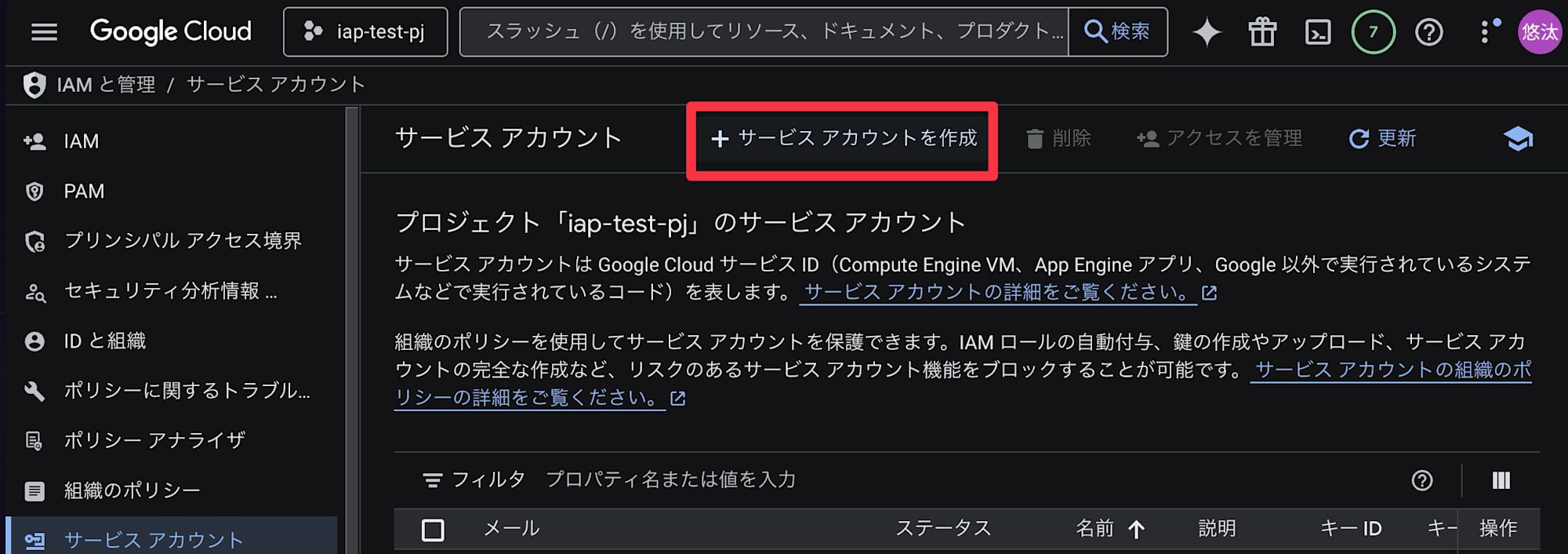
Task: Click the Gemini sparkle icon
Action: click(x=1207, y=32)
